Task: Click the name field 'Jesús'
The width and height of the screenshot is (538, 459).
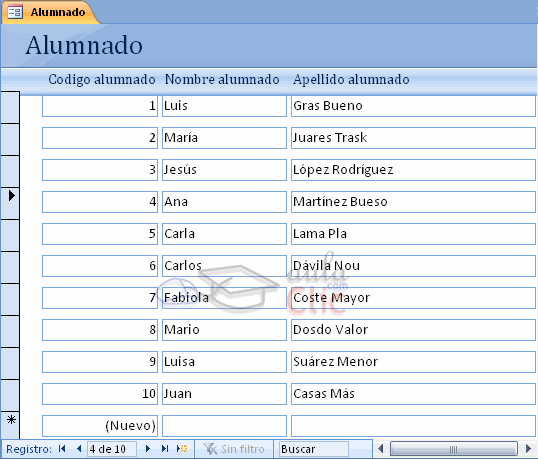Action: (x=224, y=170)
